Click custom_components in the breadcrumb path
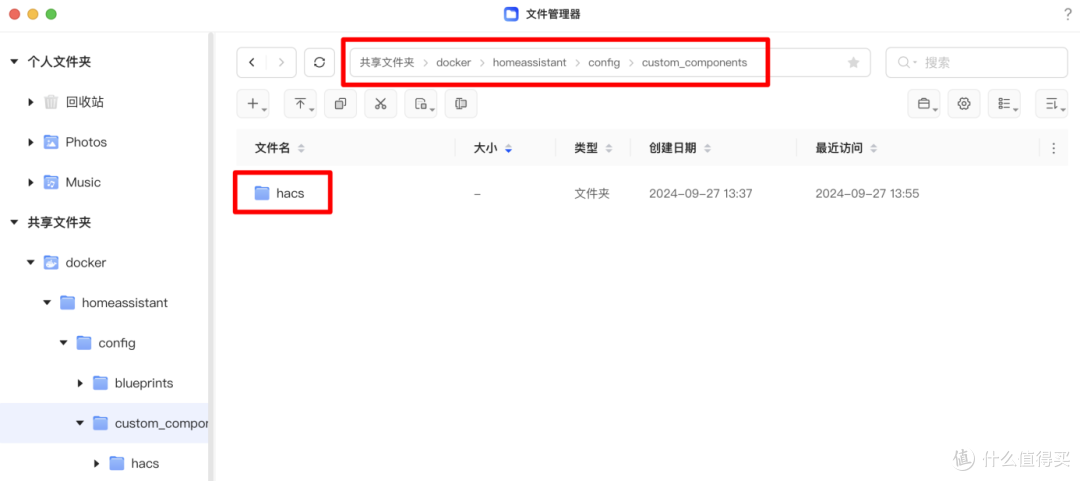The height and width of the screenshot is (481, 1080). tap(694, 63)
